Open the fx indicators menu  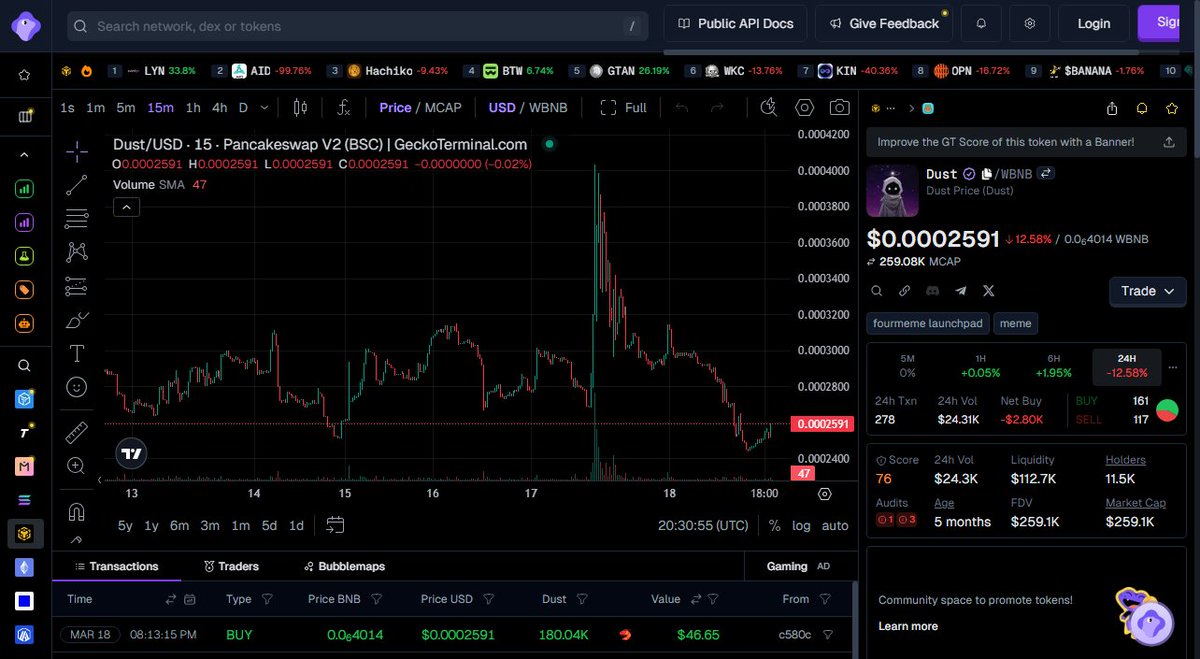[343, 107]
